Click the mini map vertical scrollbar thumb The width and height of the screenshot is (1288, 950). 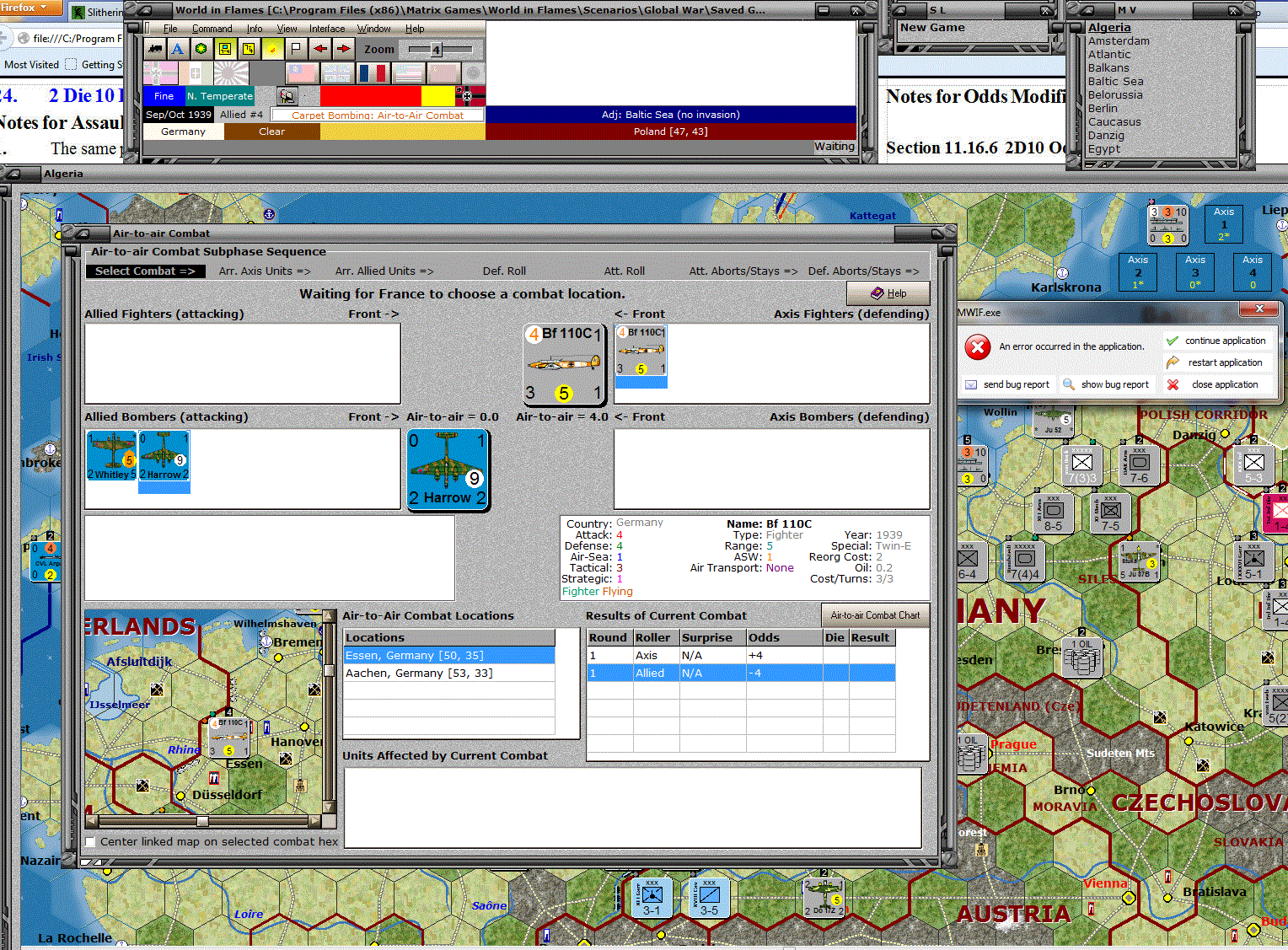pyautogui.click(x=330, y=672)
